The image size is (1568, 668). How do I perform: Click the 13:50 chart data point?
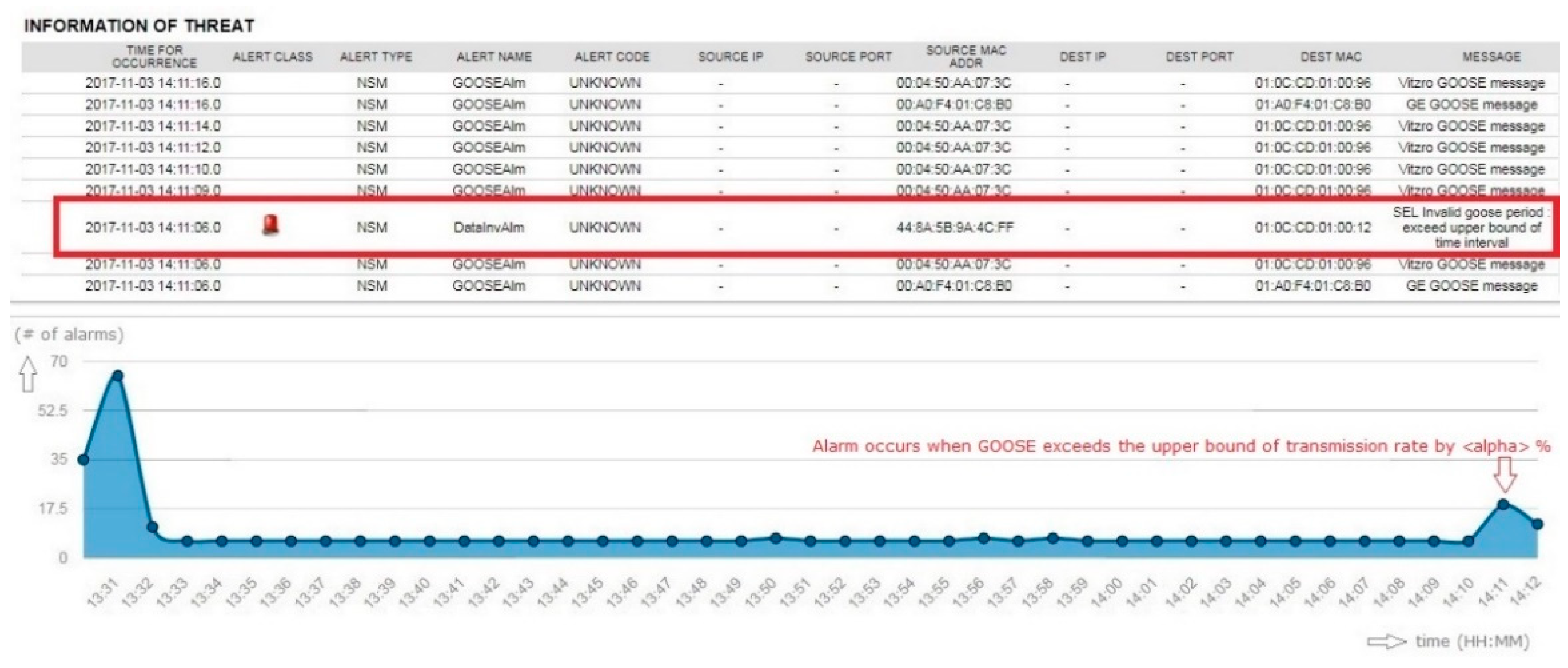775,538
